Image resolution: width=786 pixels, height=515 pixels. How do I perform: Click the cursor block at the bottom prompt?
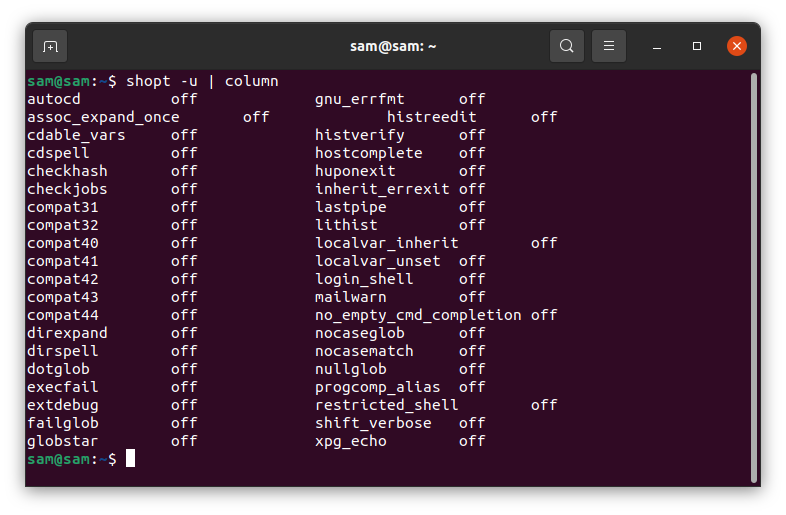130,459
